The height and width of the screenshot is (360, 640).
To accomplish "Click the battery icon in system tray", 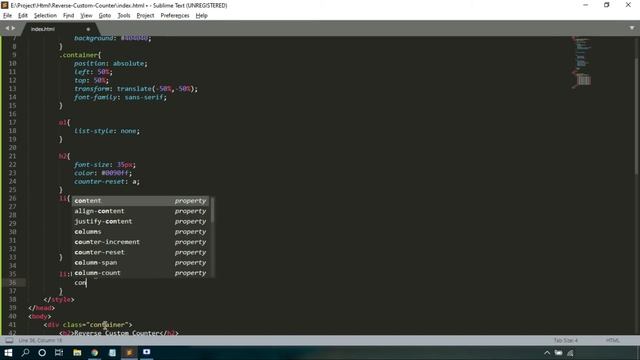I will [x=558, y=353].
